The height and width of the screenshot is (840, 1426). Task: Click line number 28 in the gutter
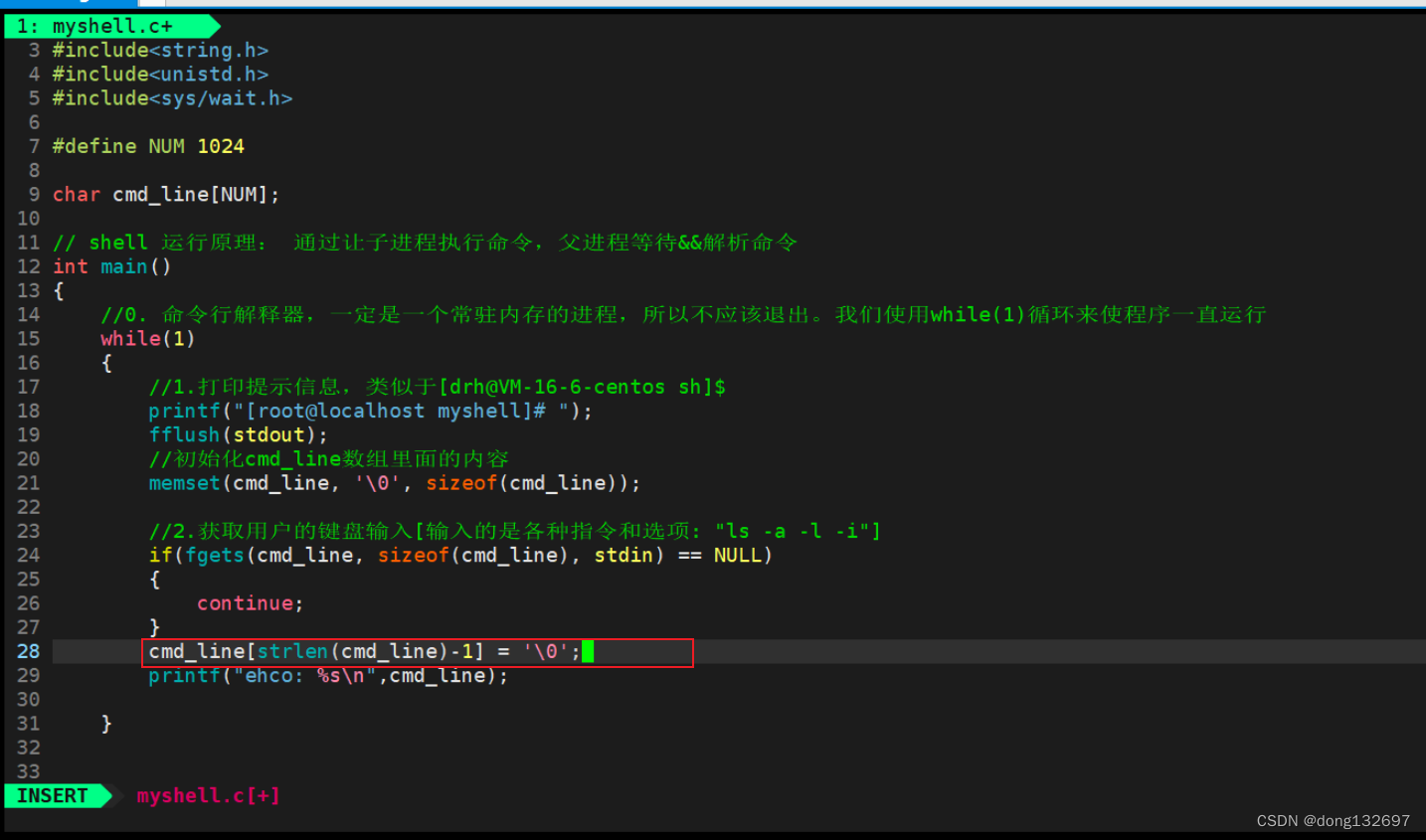[28, 651]
